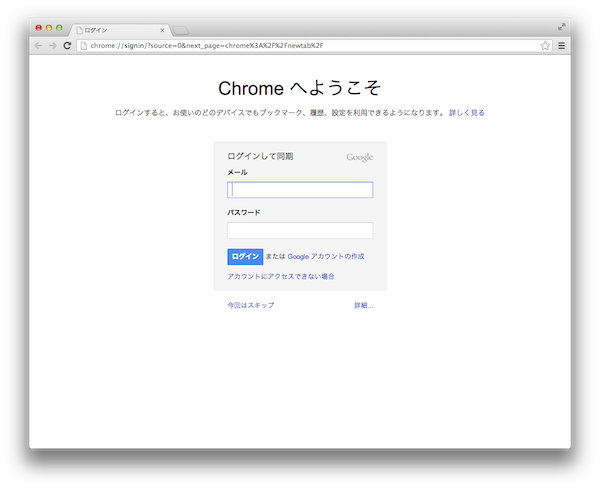Reload the page with the refresh icon
Viewport: 600px width, 489px height.
pos(67,46)
